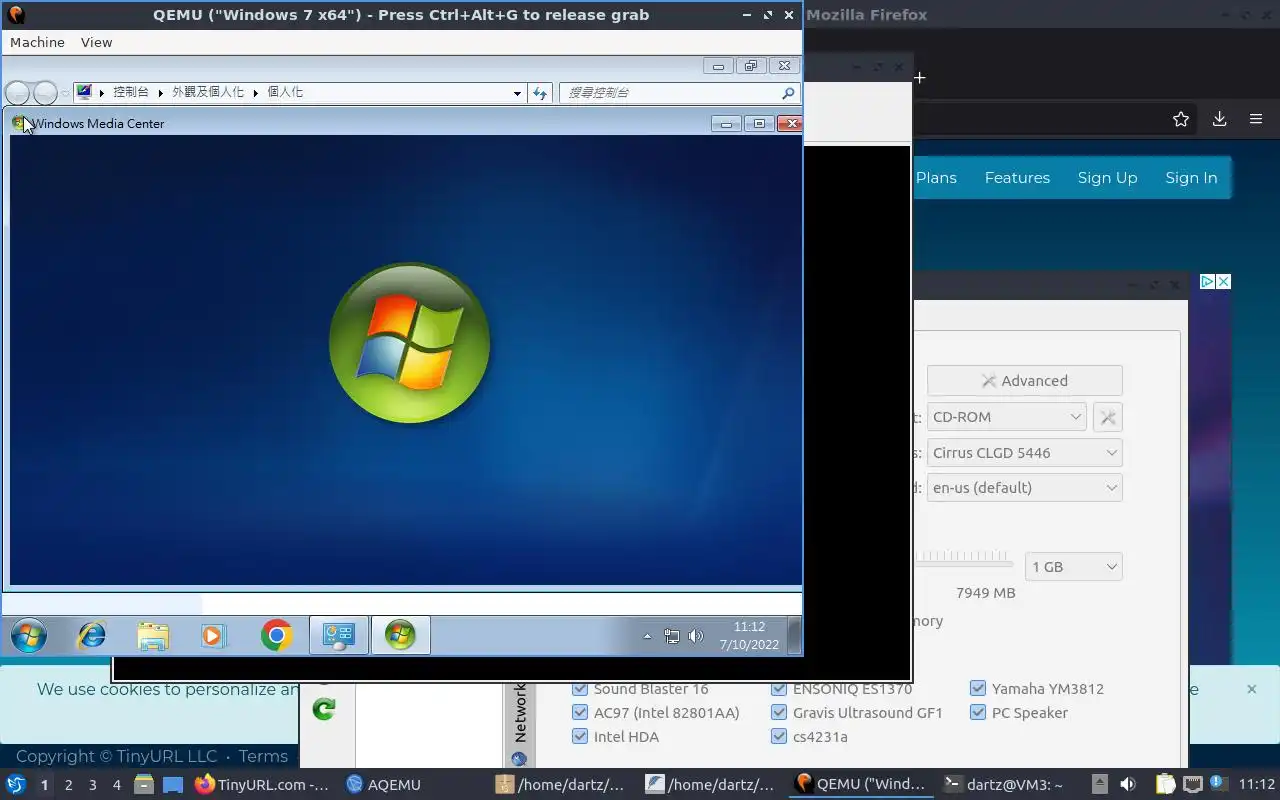The width and height of the screenshot is (1280, 800).
Task: Toggle the cs4231a checkbox
Action: click(779, 736)
